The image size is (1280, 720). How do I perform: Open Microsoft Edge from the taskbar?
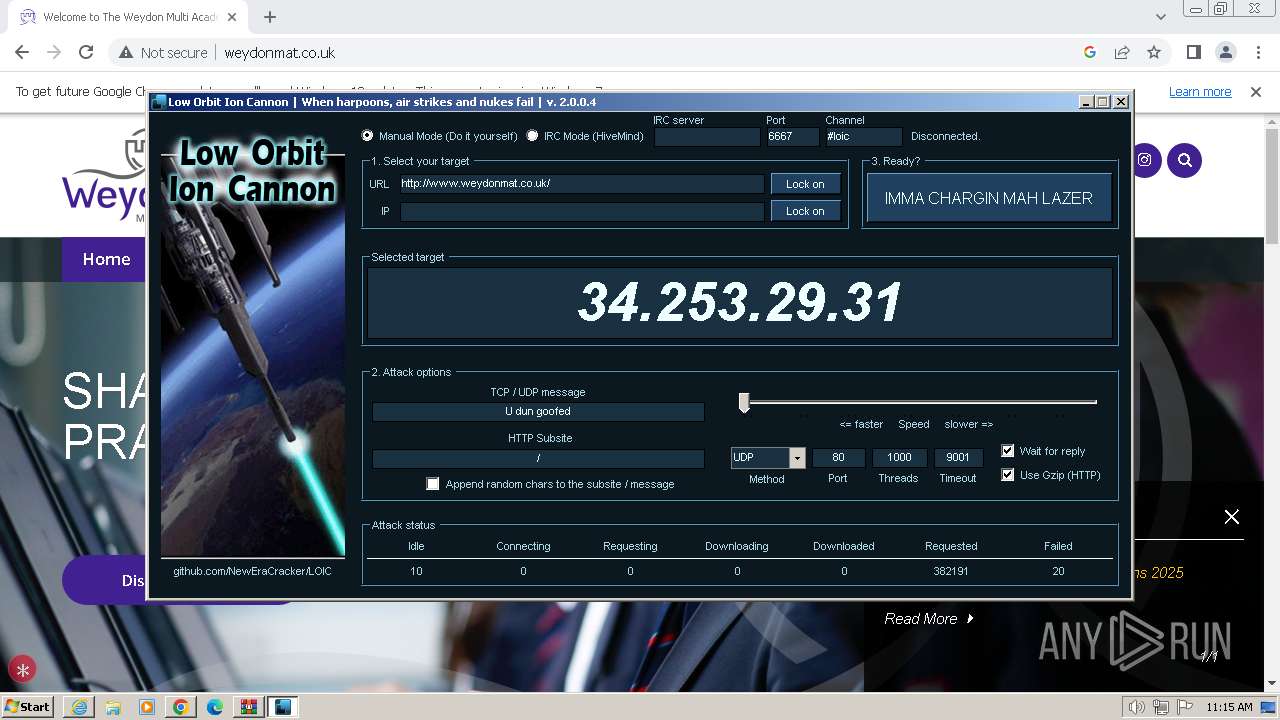pos(215,707)
